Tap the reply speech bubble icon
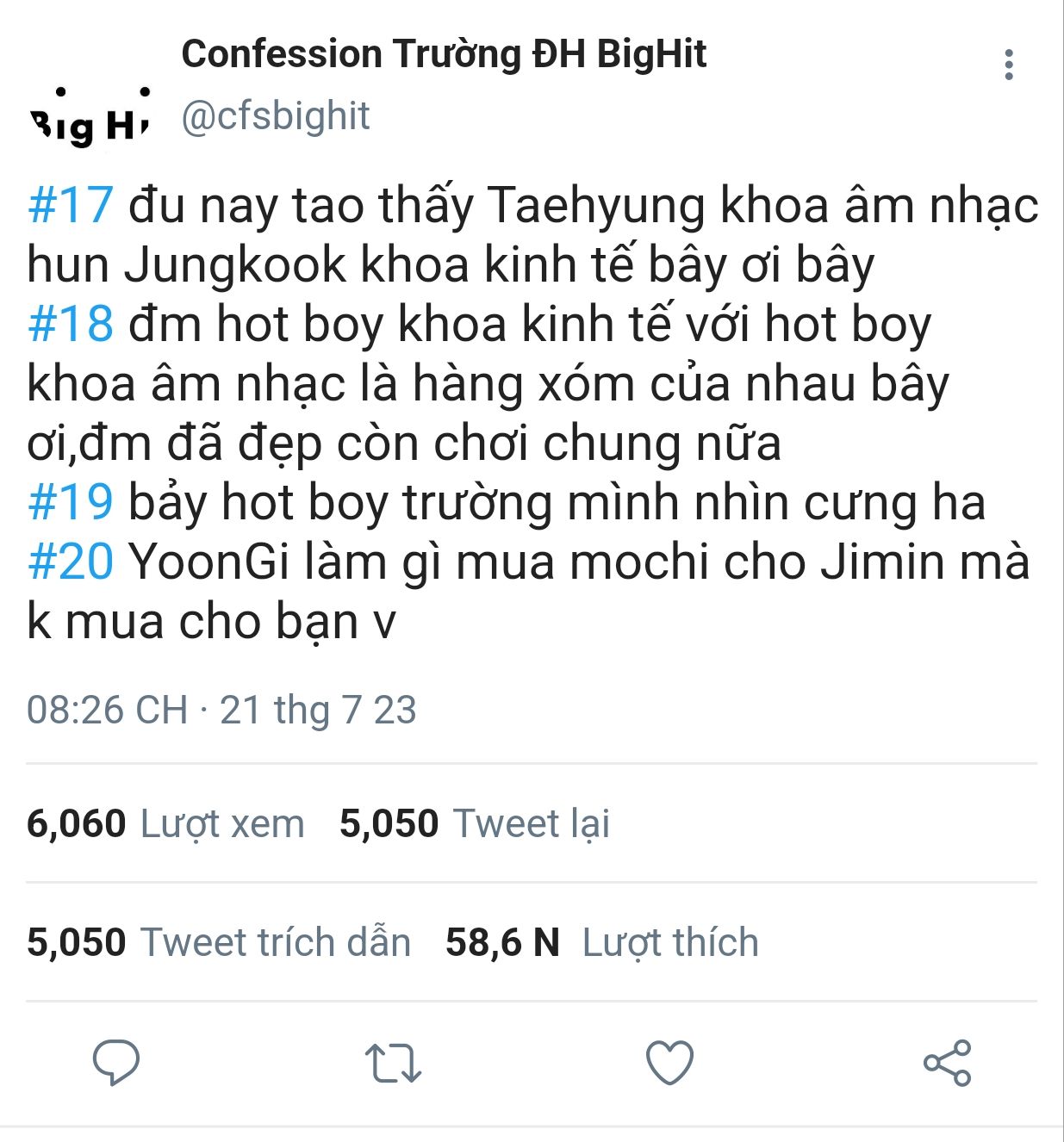1064x1142 pixels. [116, 1062]
